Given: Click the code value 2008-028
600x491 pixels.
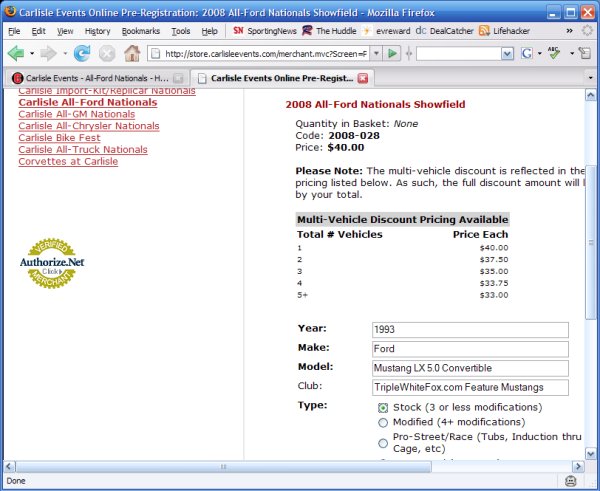Looking at the screenshot, I should coord(354,136).
